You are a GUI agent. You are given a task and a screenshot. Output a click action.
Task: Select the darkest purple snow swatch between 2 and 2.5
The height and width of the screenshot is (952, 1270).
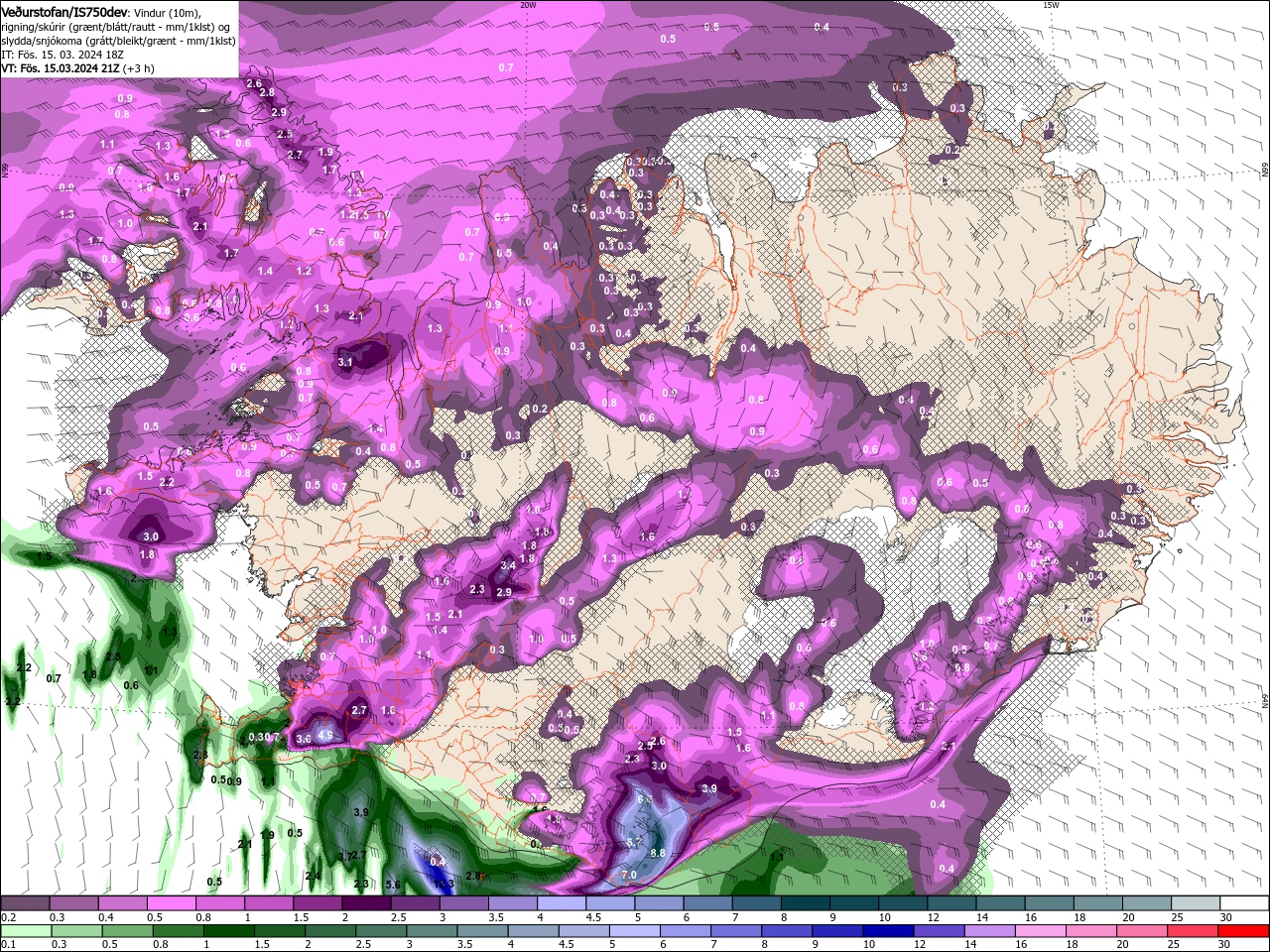[x=365, y=903]
